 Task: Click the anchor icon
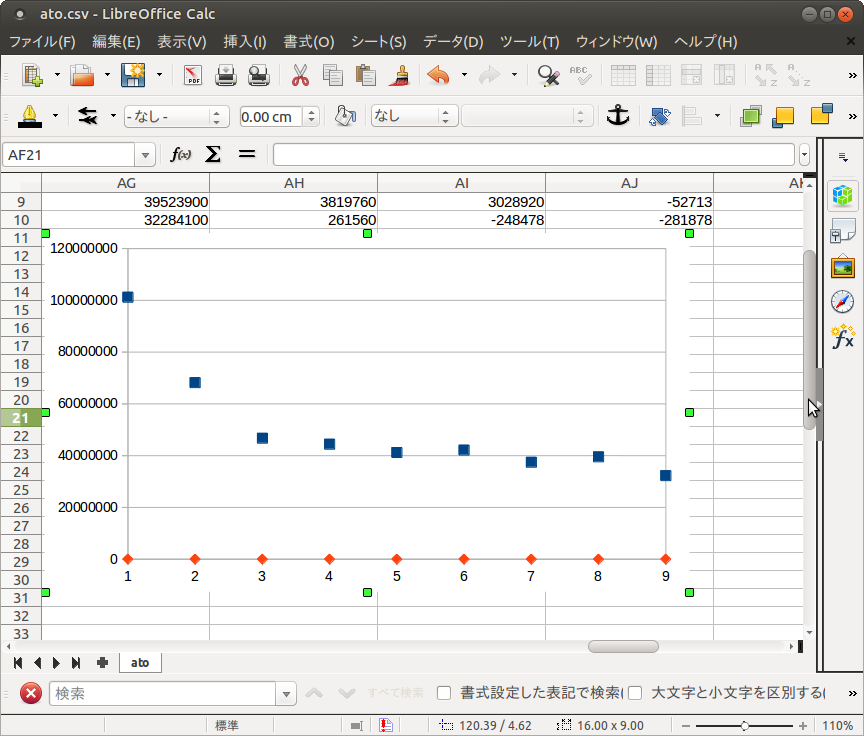(x=618, y=116)
